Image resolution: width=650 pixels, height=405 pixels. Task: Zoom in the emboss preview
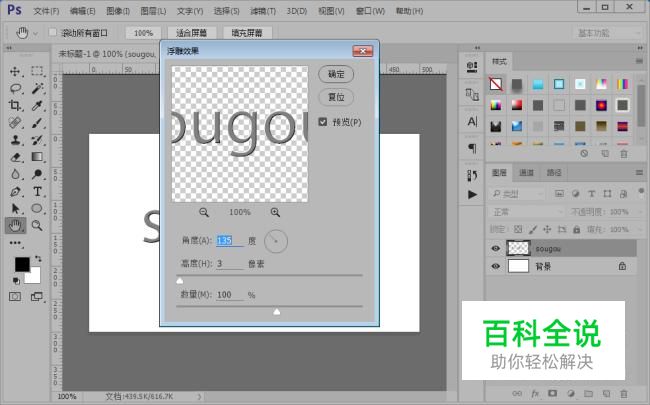pos(275,213)
